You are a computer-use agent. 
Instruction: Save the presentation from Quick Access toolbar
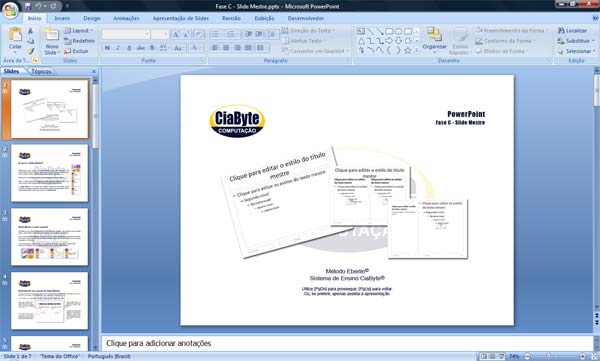(x=28, y=6)
